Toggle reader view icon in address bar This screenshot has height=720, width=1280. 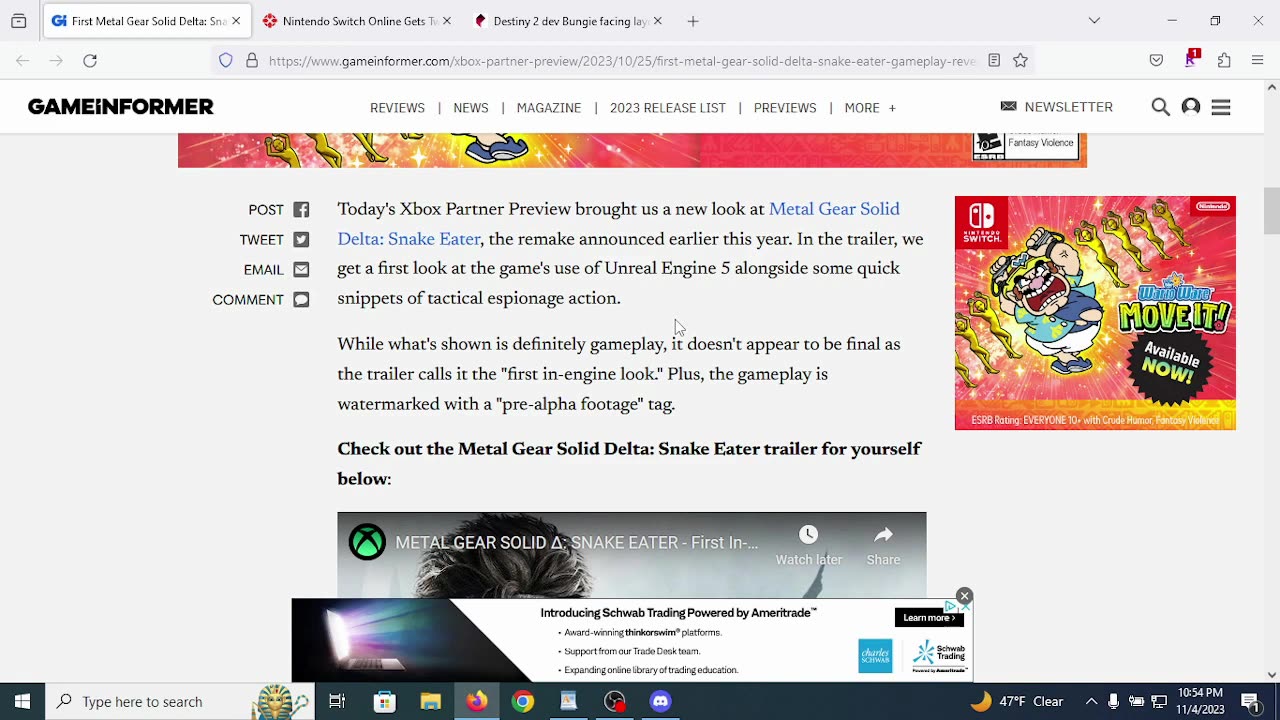[994, 61]
